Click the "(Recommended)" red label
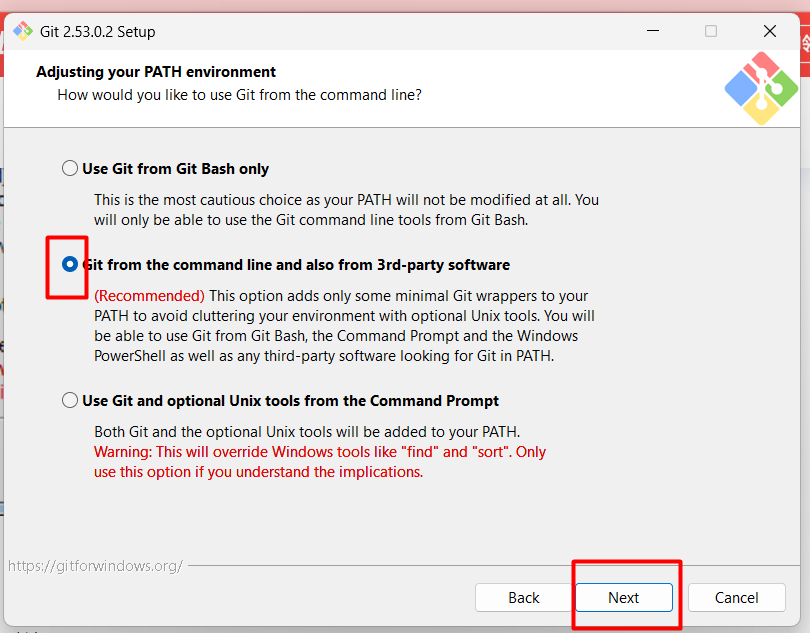This screenshot has height=633, width=810. click(x=149, y=296)
